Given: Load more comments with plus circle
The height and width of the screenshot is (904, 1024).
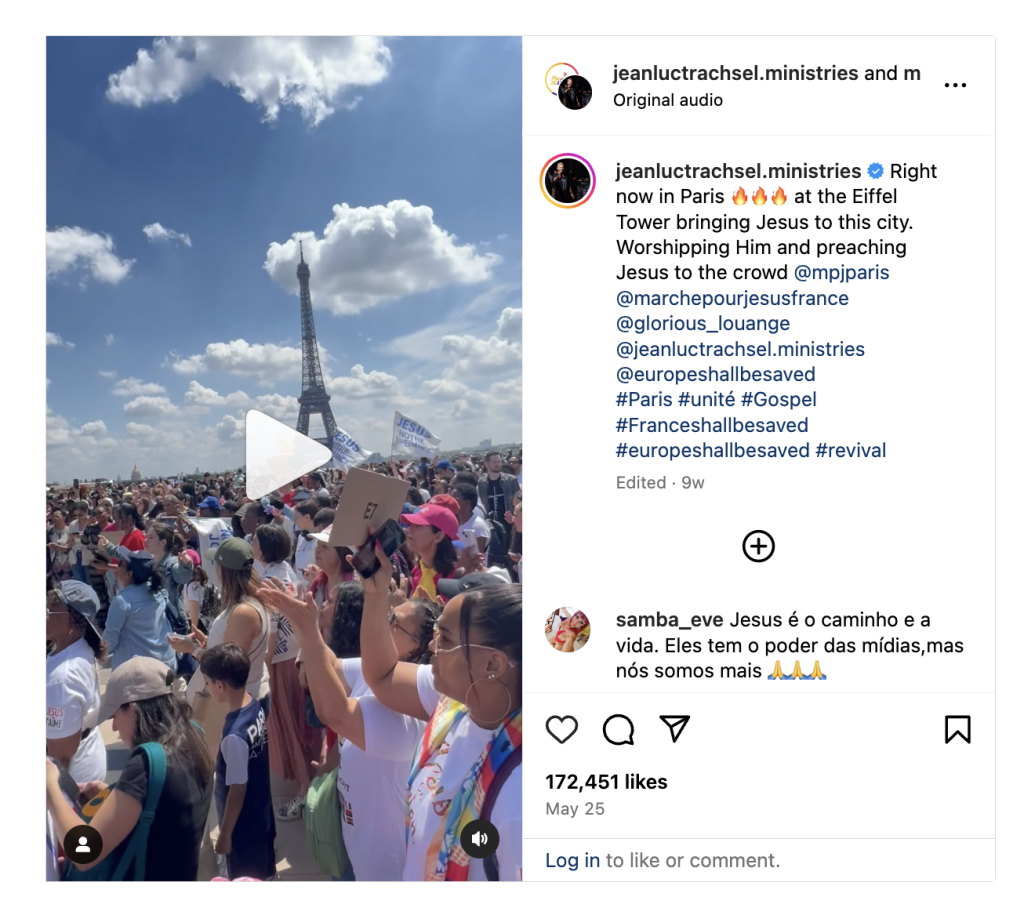Looking at the screenshot, I should pyautogui.click(x=758, y=546).
